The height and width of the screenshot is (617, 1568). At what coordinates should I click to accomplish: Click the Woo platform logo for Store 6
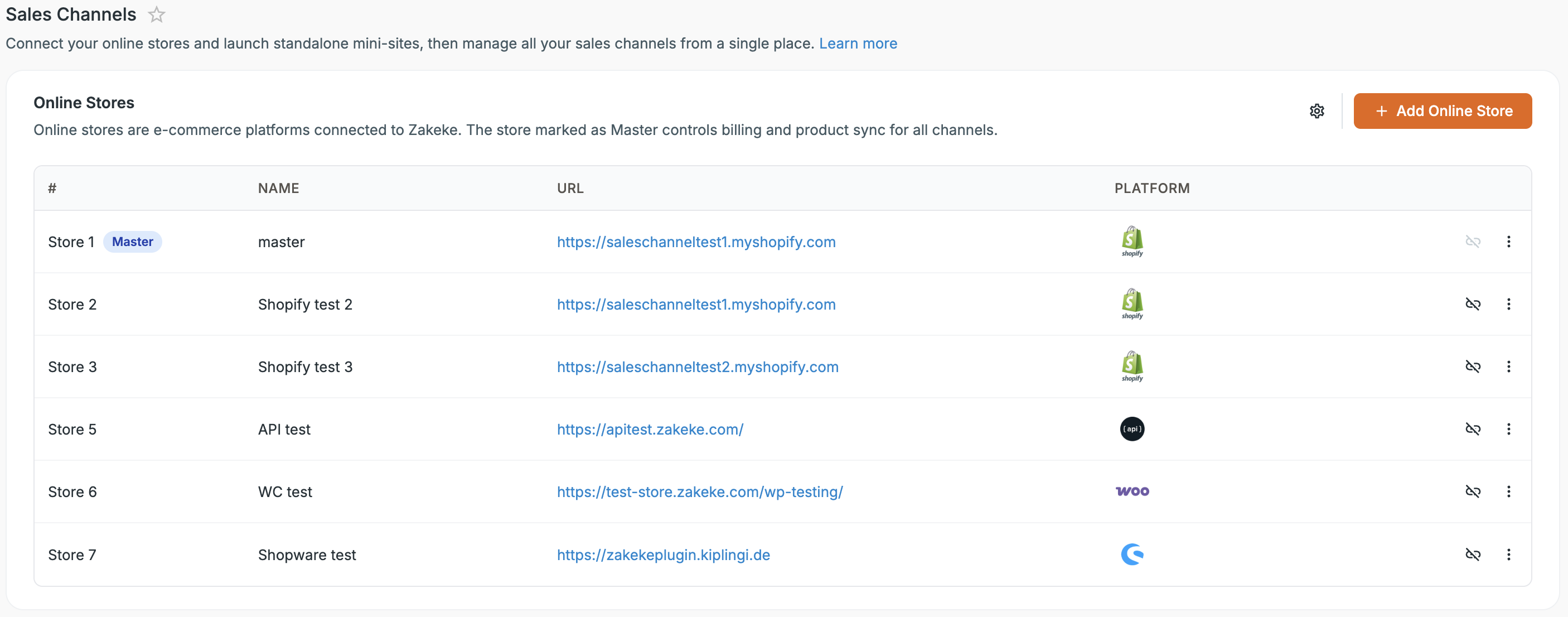(x=1132, y=491)
